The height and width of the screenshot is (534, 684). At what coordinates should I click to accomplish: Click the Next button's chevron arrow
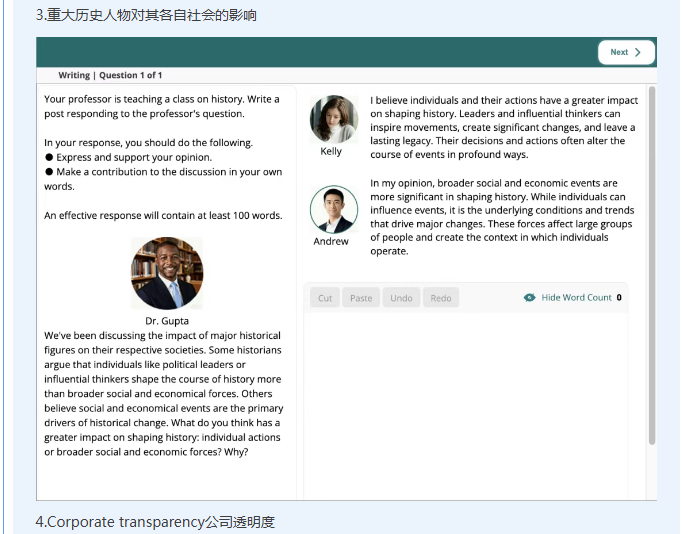(x=638, y=52)
